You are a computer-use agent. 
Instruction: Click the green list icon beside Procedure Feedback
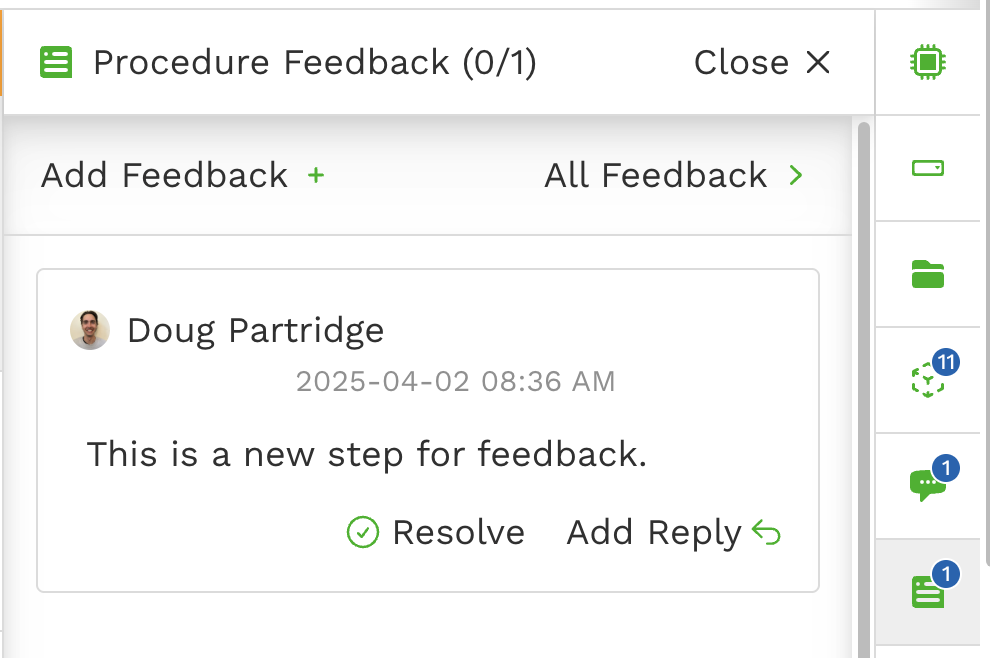click(56, 63)
